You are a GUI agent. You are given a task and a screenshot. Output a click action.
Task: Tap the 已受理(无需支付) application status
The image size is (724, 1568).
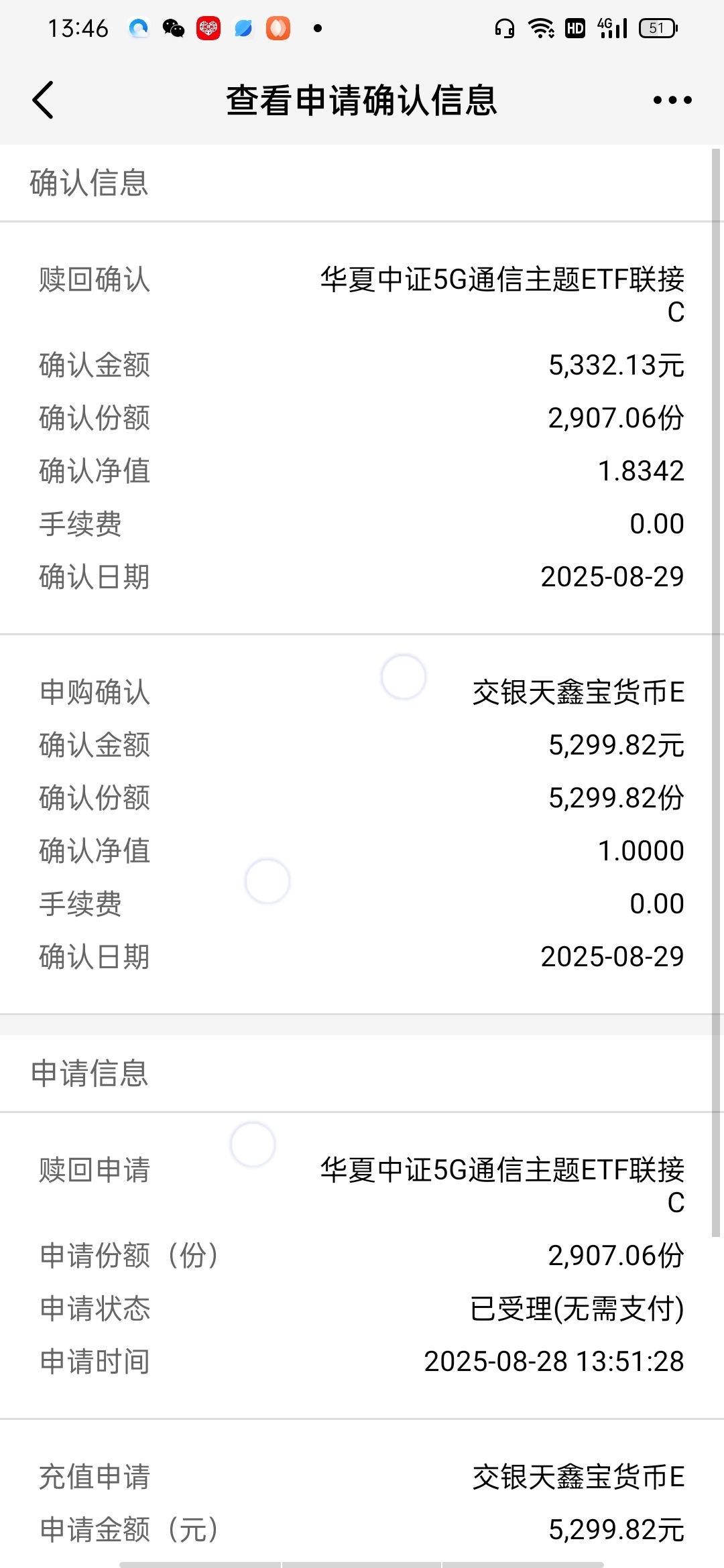click(x=577, y=1309)
